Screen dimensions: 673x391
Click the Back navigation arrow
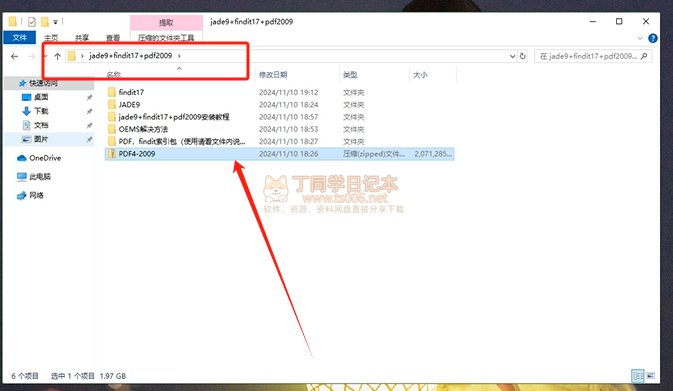[15, 56]
